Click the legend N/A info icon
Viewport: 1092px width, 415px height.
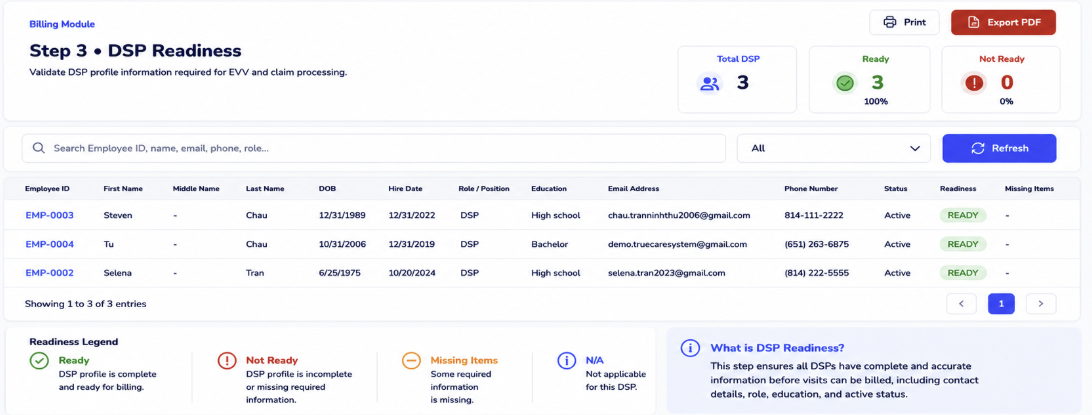tap(566, 361)
